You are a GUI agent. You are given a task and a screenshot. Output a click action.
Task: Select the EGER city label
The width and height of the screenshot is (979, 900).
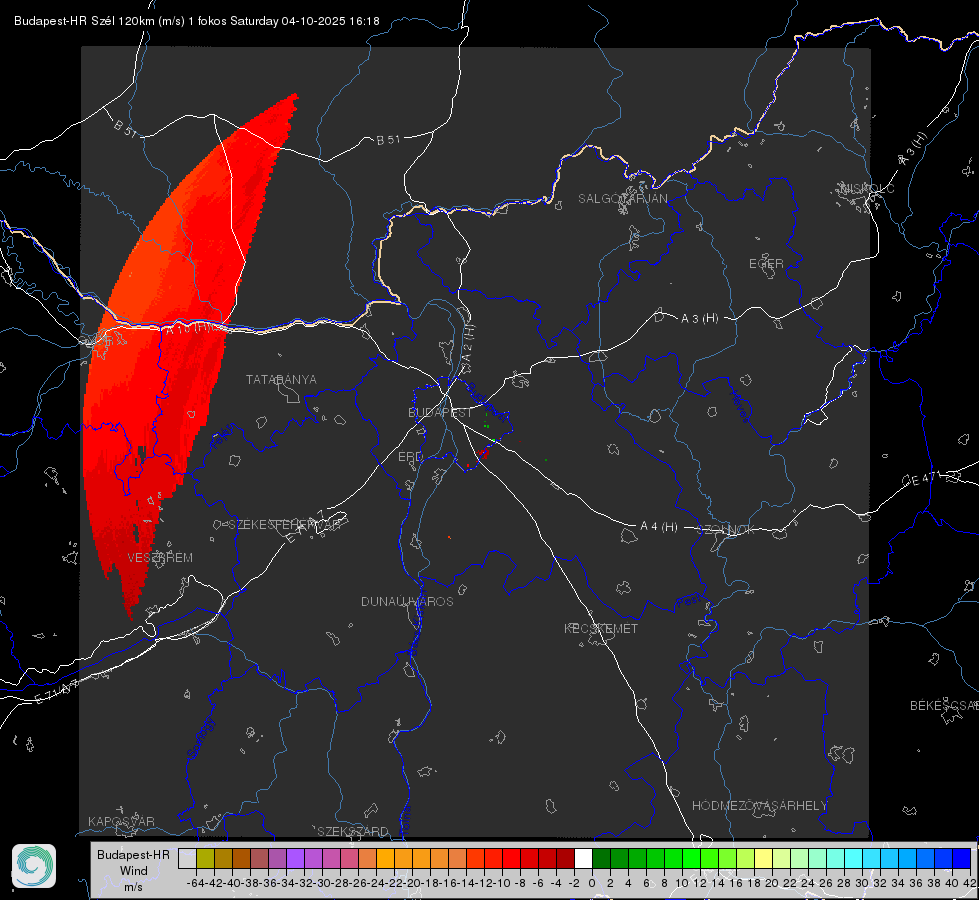point(766,264)
